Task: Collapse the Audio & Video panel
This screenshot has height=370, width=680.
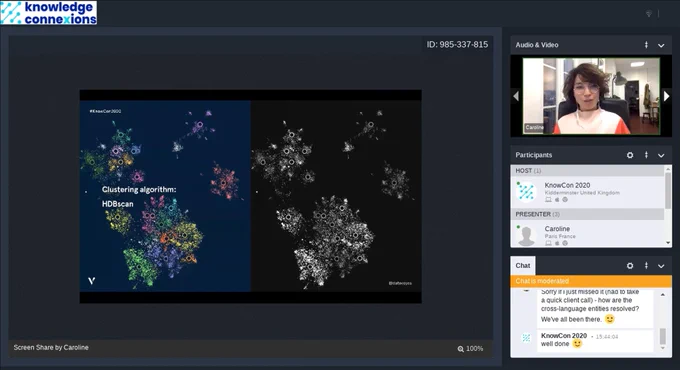Action: 661,45
